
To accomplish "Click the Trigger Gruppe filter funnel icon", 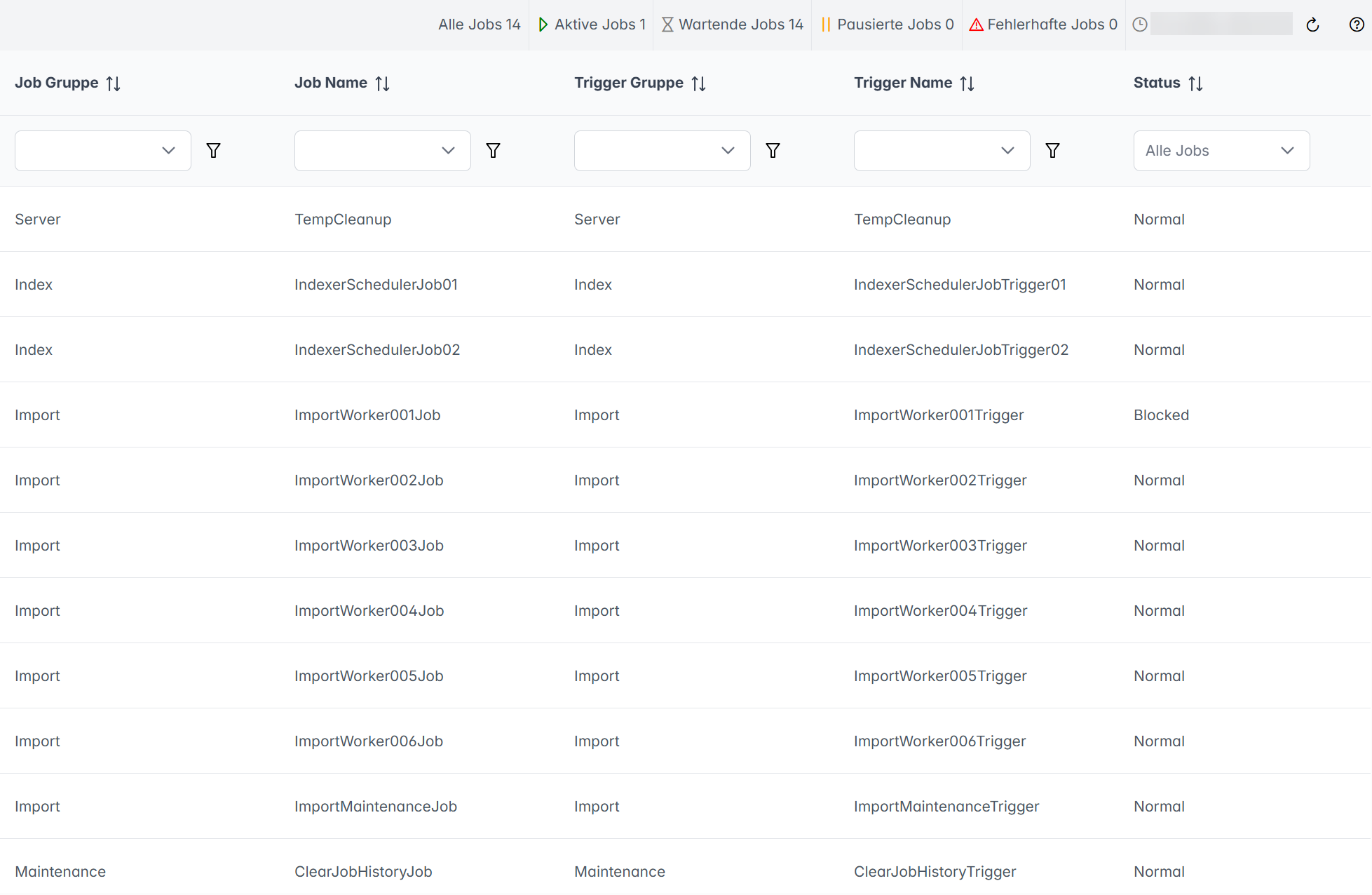I will point(773,151).
